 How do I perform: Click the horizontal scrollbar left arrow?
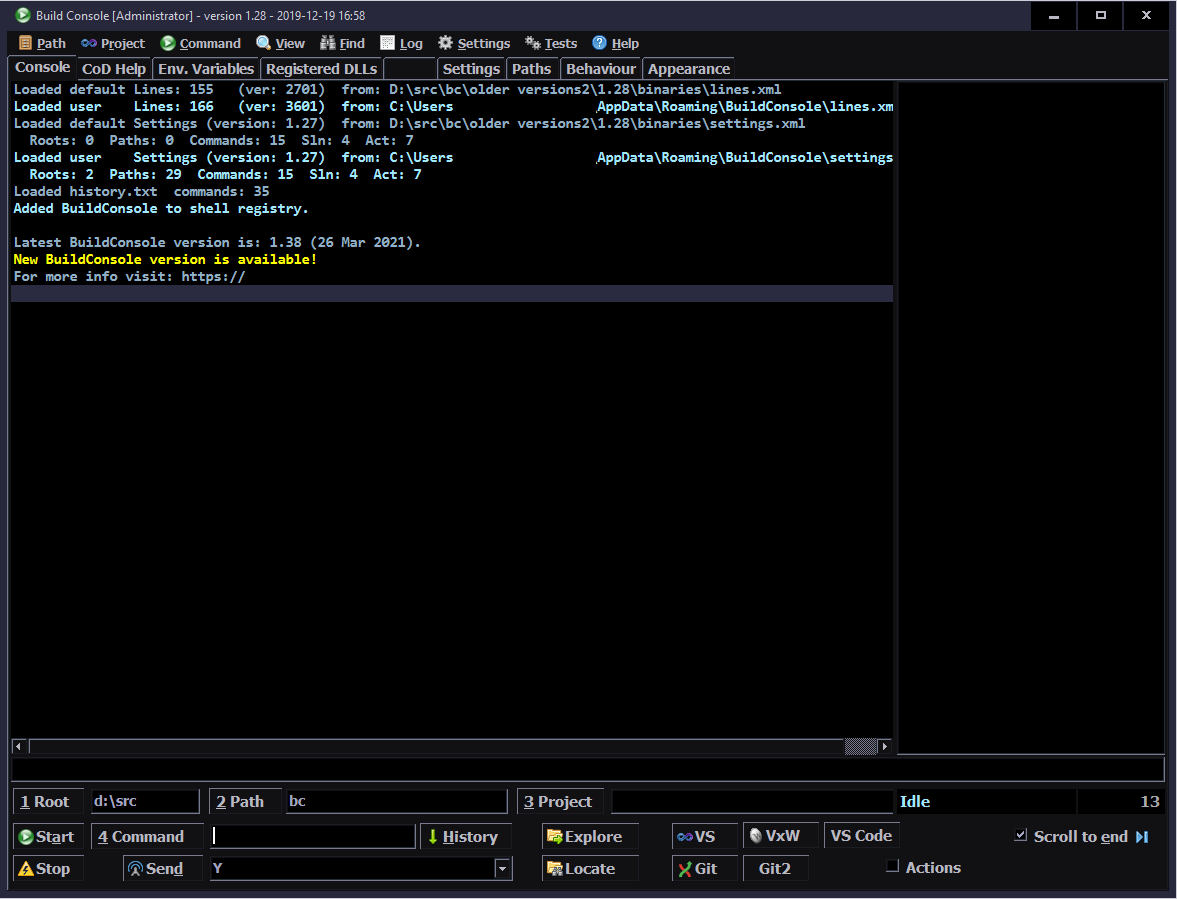coord(19,746)
